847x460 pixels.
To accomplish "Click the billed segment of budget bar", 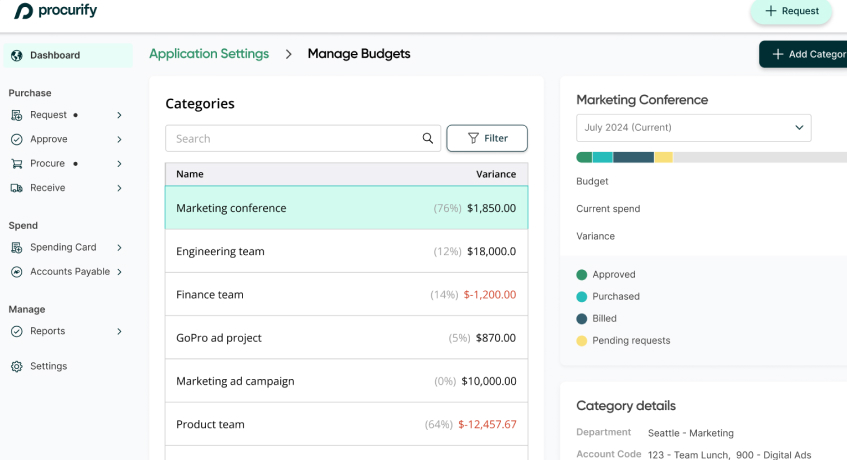I will tap(633, 157).
